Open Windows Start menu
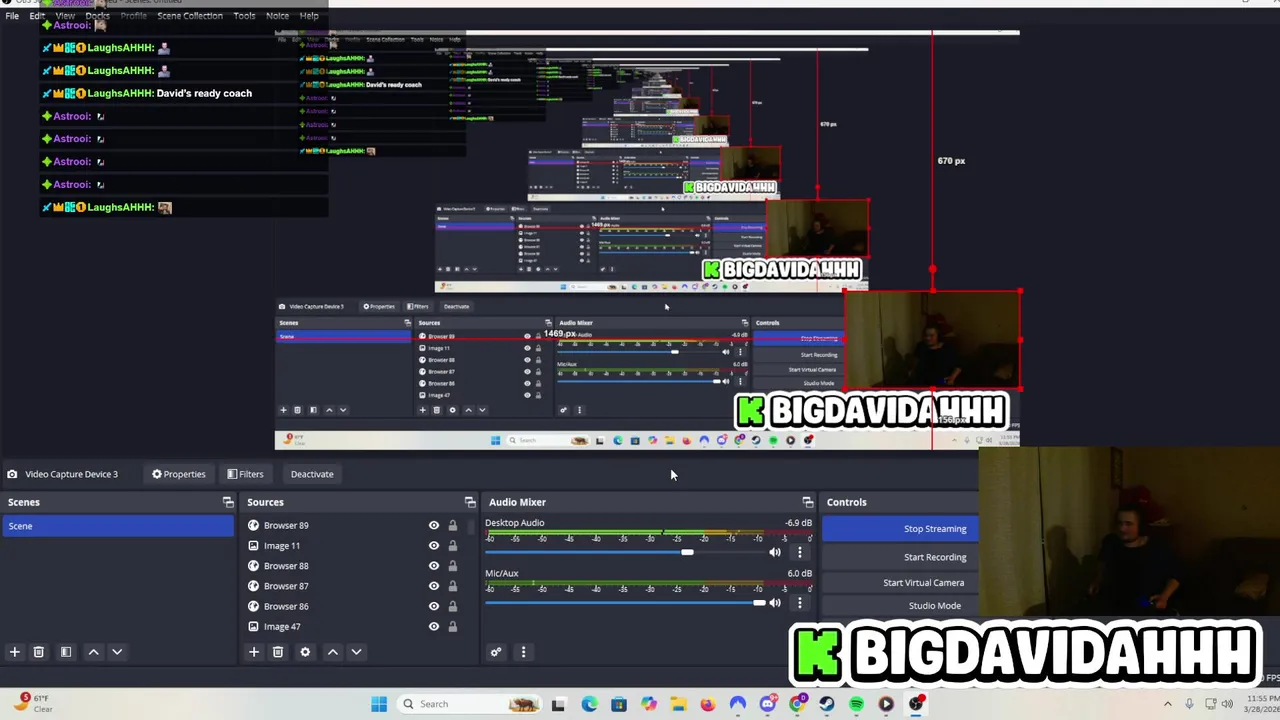Image resolution: width=1280 pixels, height=720 pixels. click(379, 704)
